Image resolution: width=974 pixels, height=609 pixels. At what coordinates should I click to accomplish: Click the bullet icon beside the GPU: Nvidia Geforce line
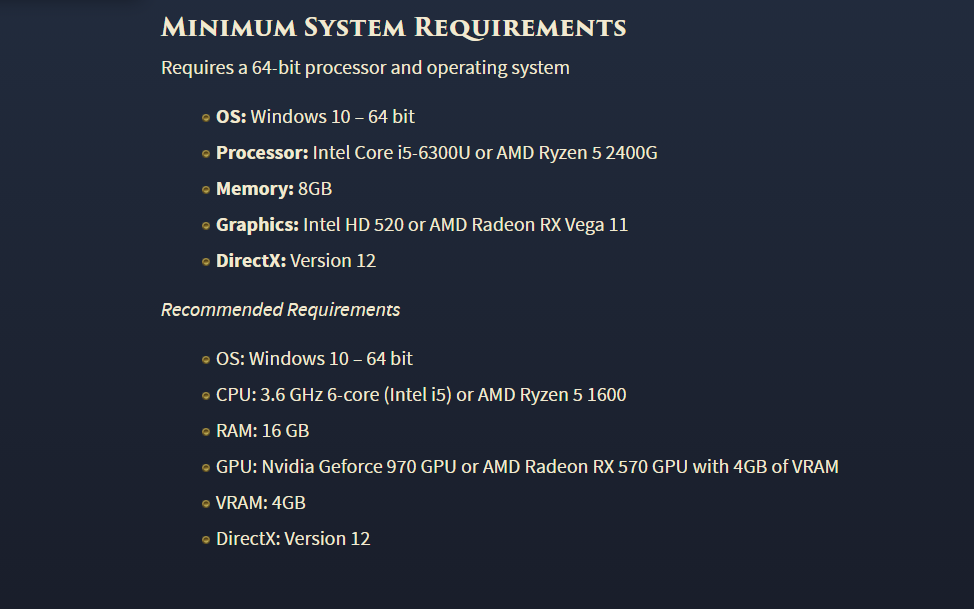[x=206, y=468]
